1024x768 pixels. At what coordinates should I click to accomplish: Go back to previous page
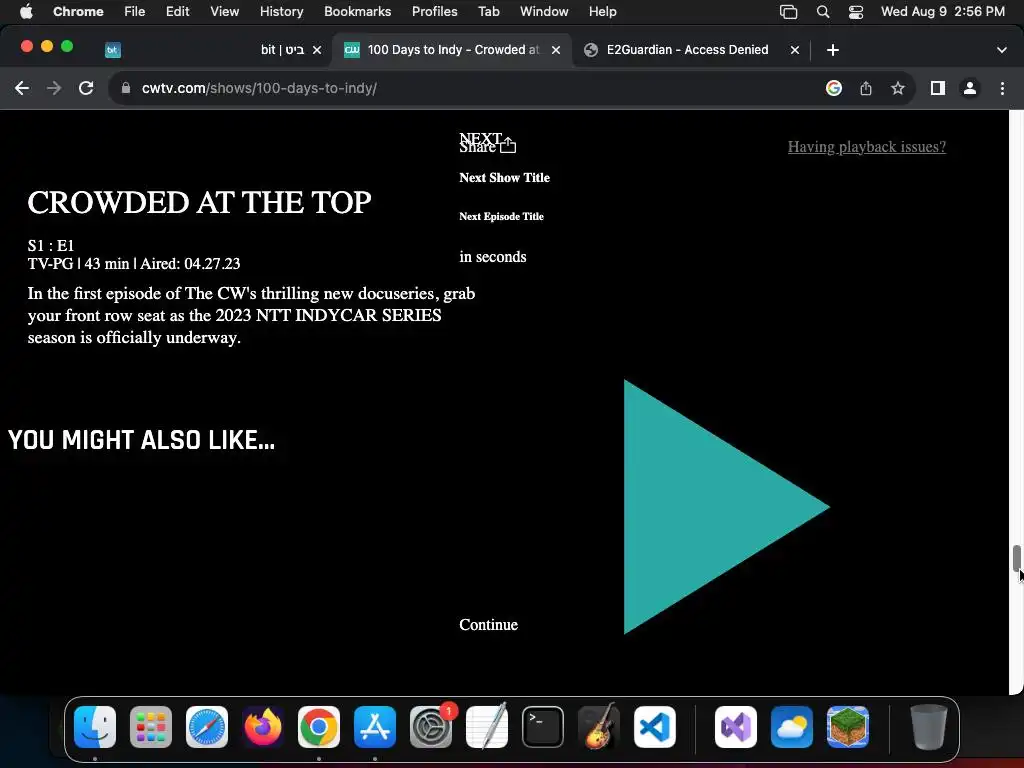22,88
